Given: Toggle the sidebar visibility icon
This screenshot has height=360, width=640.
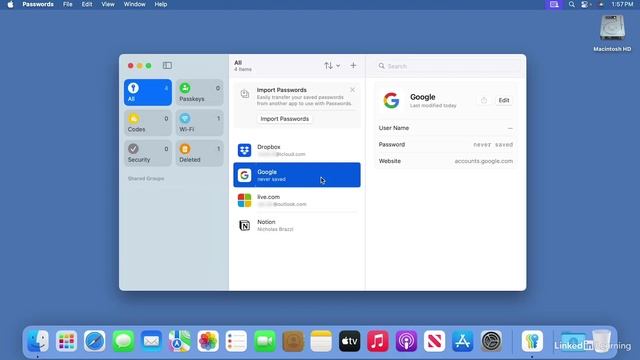Looking at the screenshot, I should point(167,65).
